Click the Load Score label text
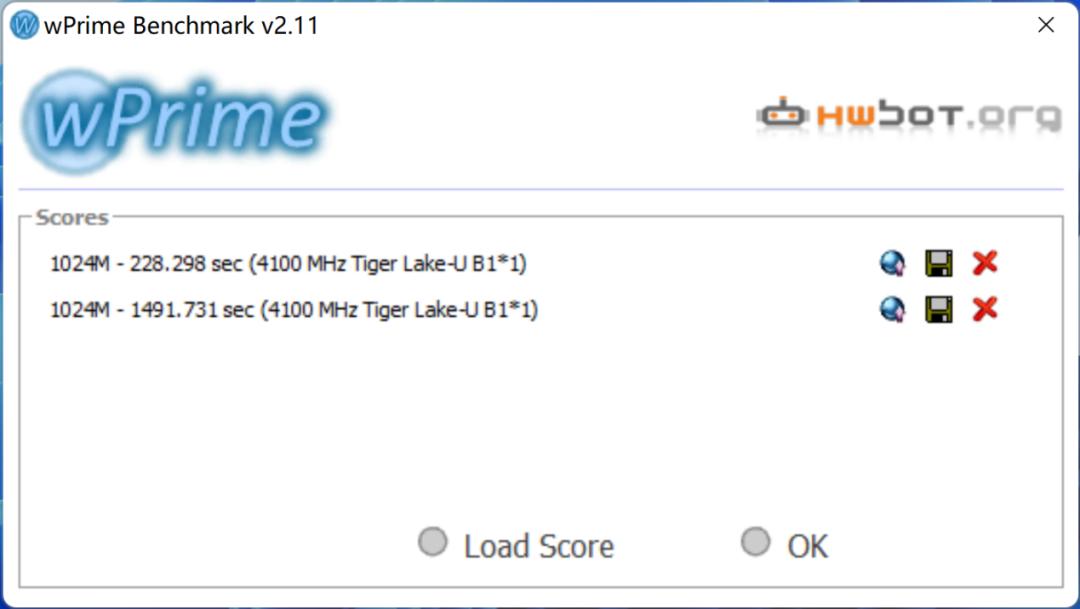 (x=539, y=546)
